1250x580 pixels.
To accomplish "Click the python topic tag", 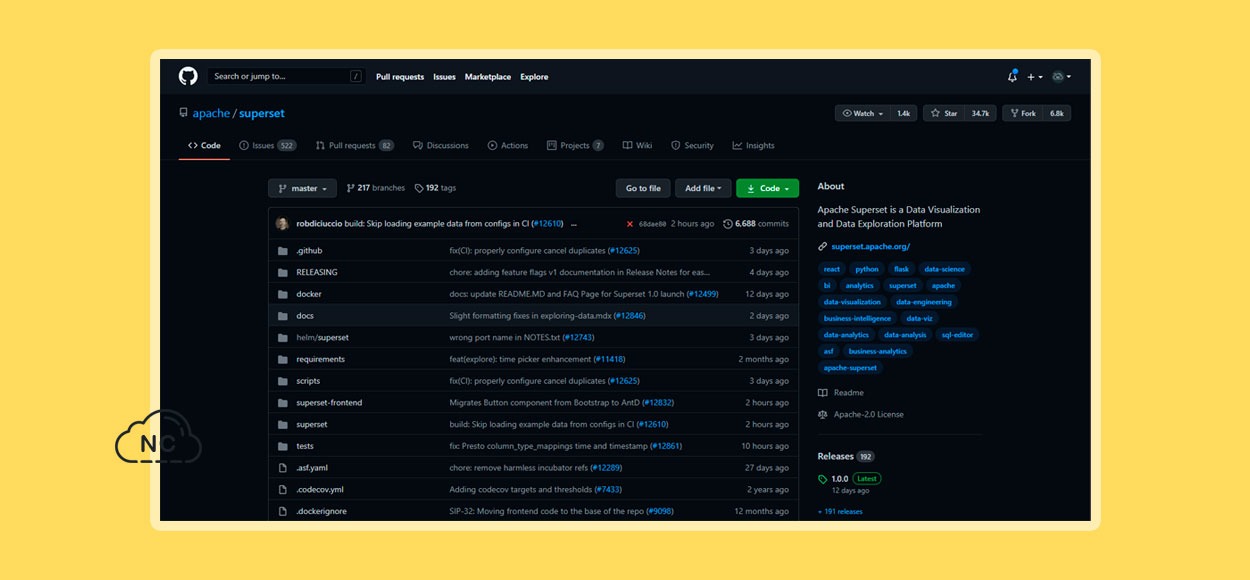I will pos(867,269).
